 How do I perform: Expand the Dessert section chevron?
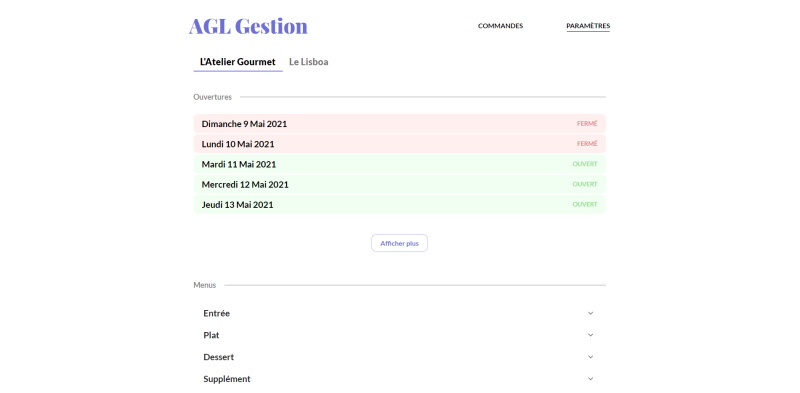coord(590,357)
